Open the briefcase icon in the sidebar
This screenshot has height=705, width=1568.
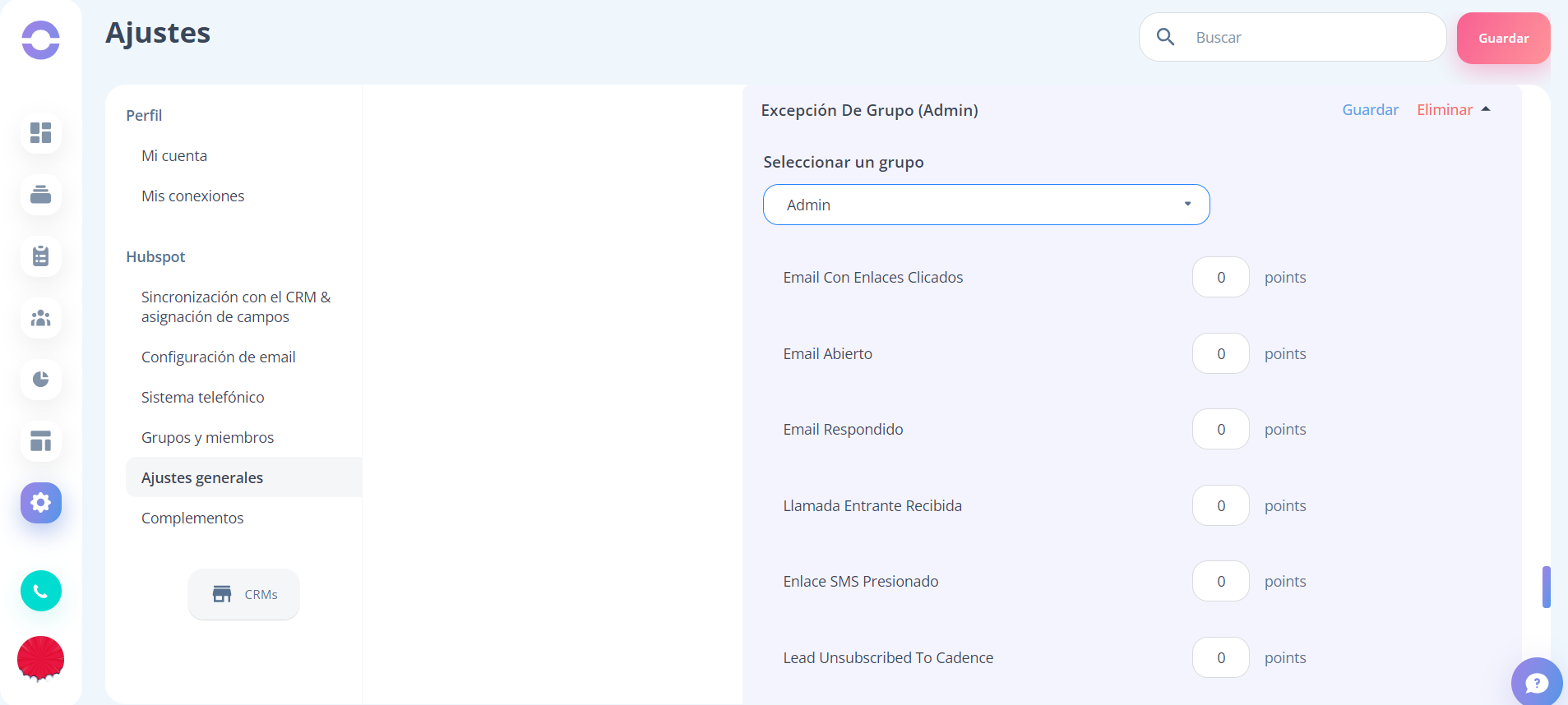[40, 195]
